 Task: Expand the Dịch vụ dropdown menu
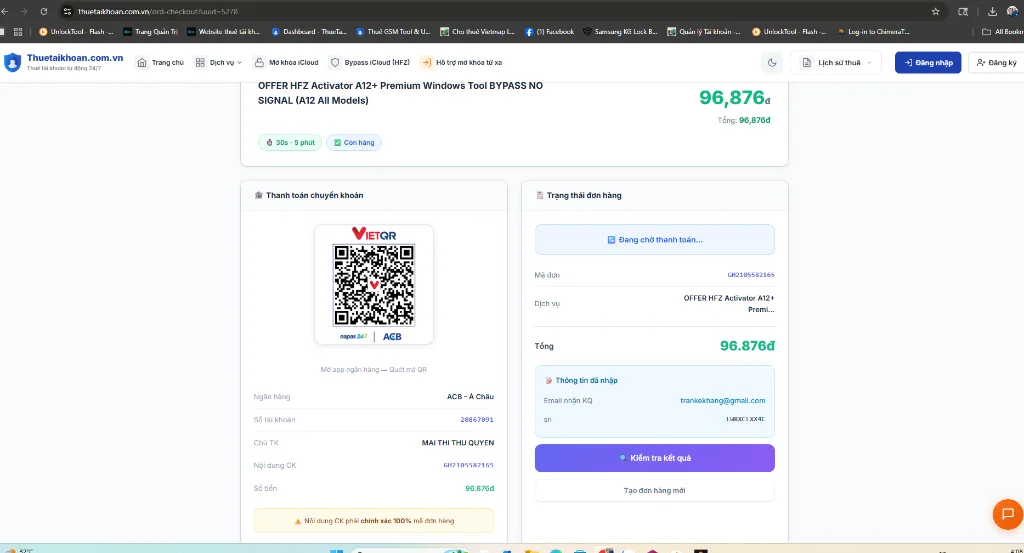(x=219, y=63)
